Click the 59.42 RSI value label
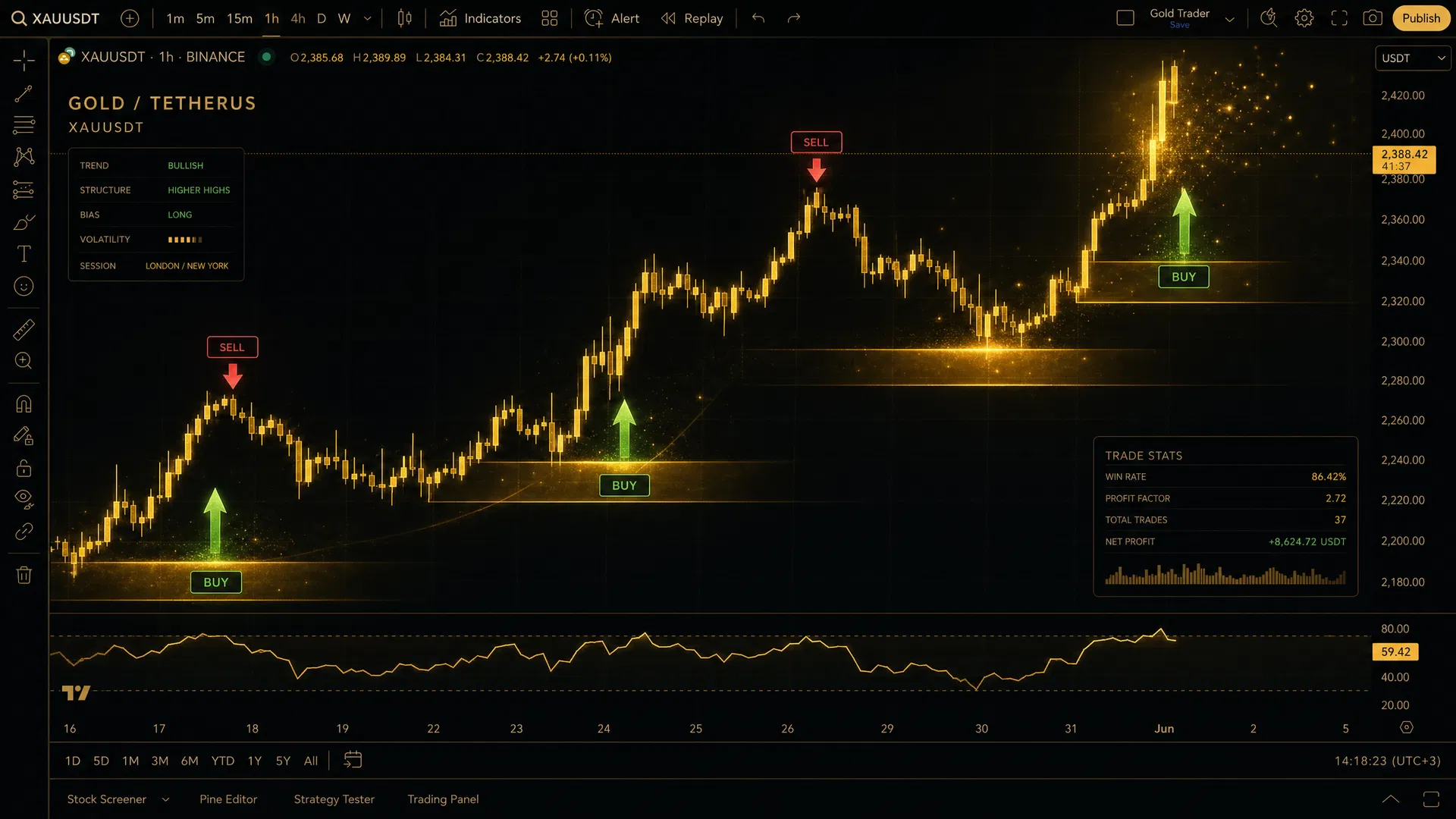Screen dimensions: 1456x819 (1395, 652)
